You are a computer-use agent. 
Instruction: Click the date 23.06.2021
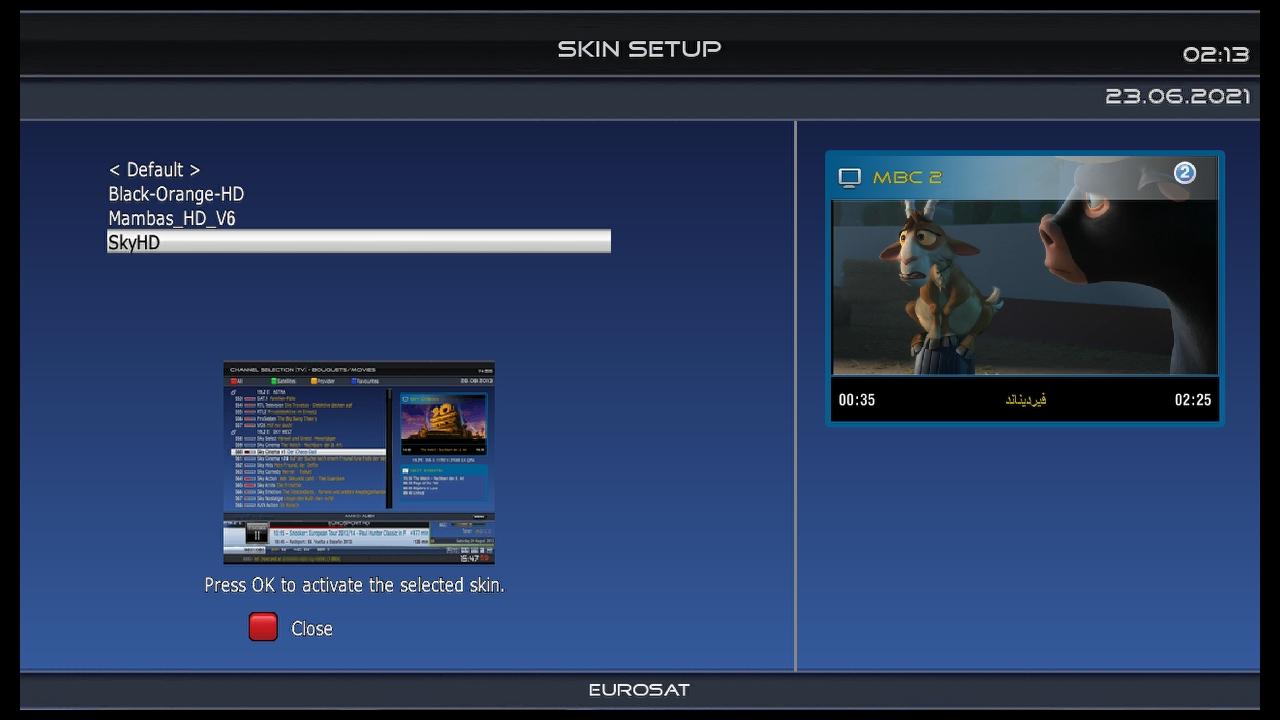coord(1178,97)
